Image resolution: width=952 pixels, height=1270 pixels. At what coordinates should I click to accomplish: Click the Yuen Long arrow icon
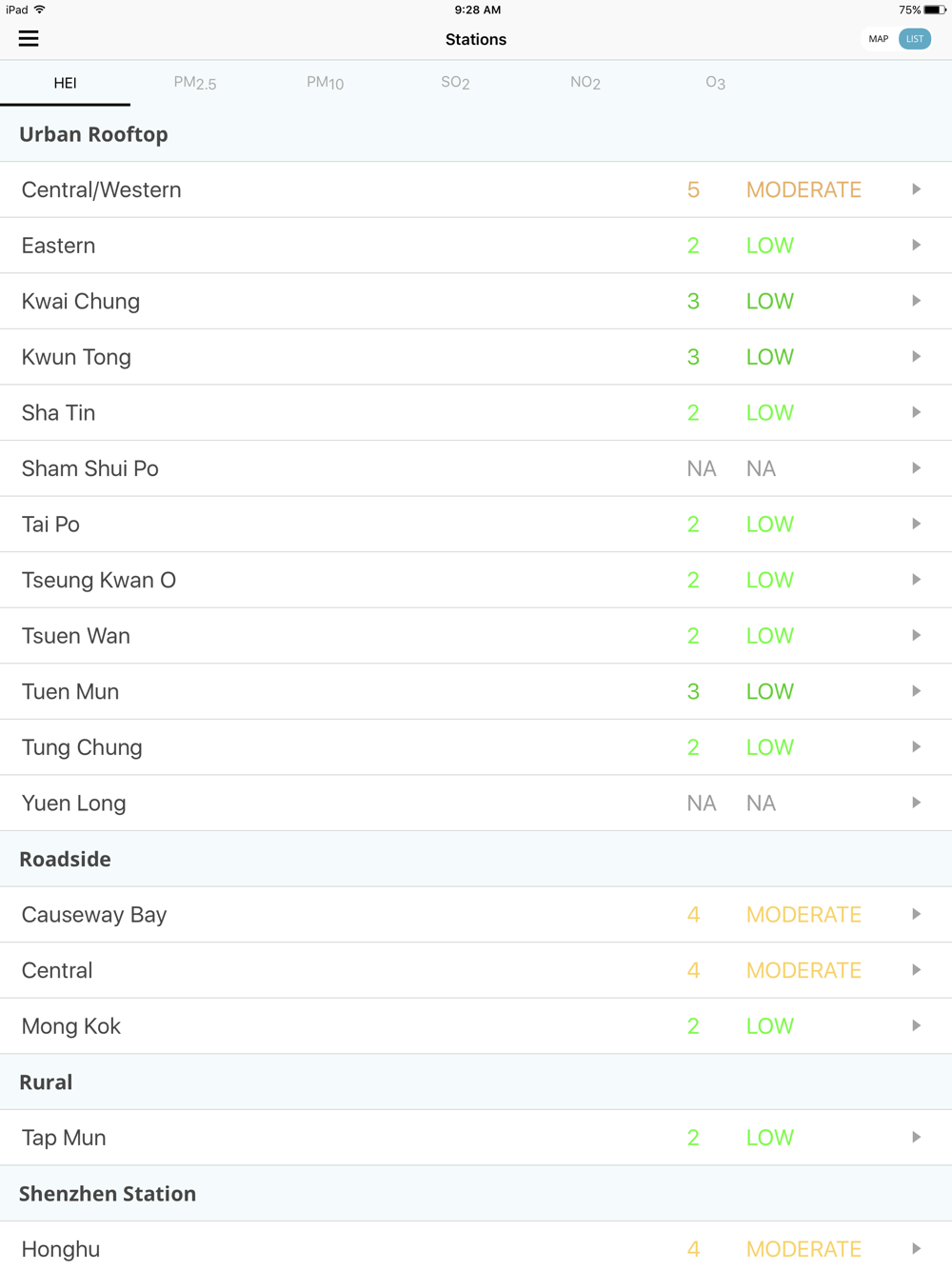click(916, 803)
